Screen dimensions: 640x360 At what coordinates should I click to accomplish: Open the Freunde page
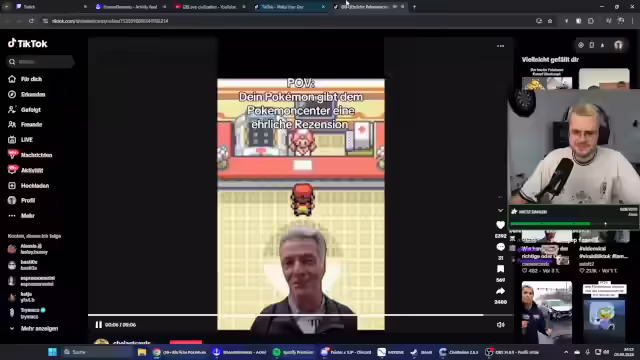point(25,124)
